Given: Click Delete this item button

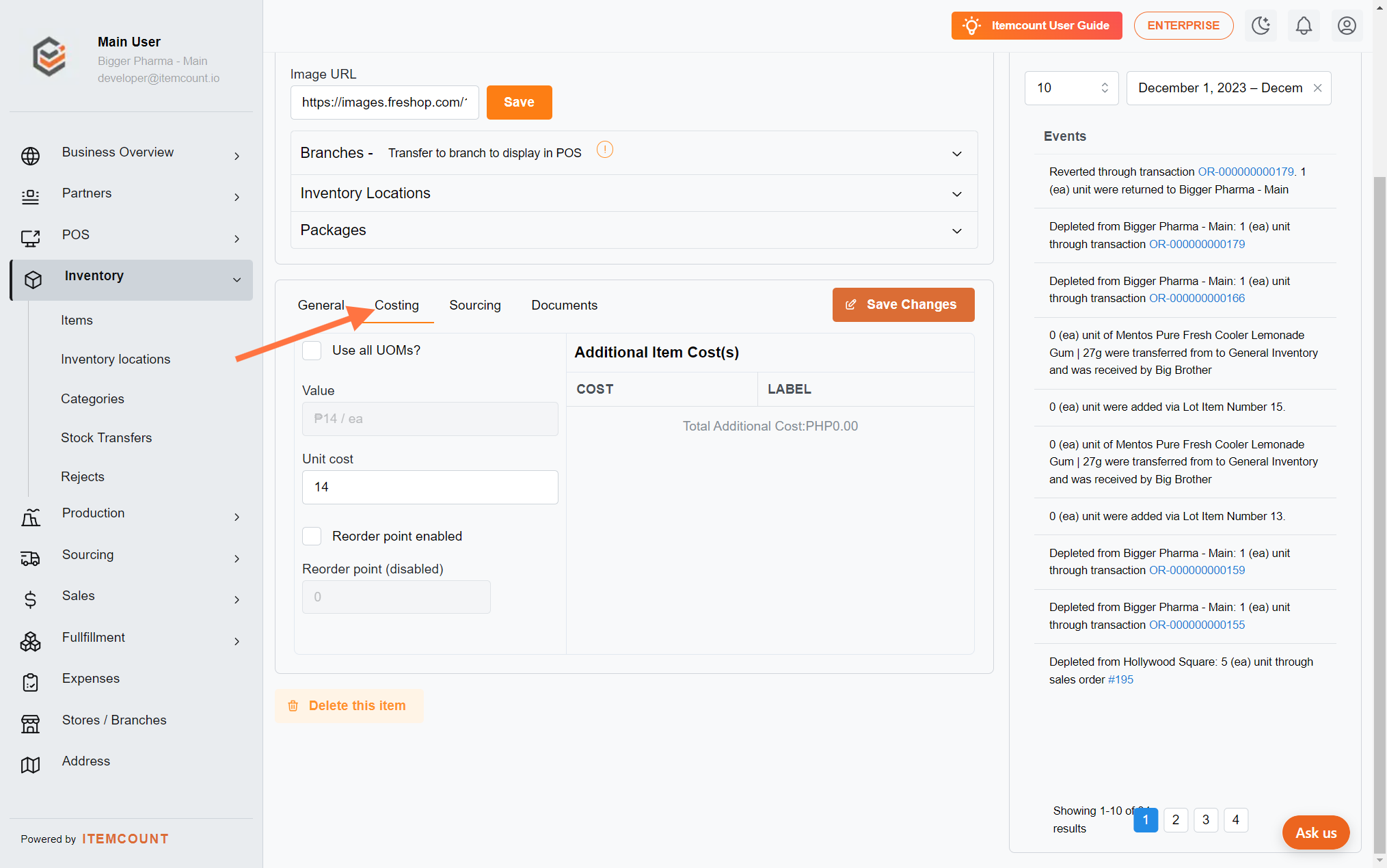Looking at the screenshot, I should coord(348,705).
